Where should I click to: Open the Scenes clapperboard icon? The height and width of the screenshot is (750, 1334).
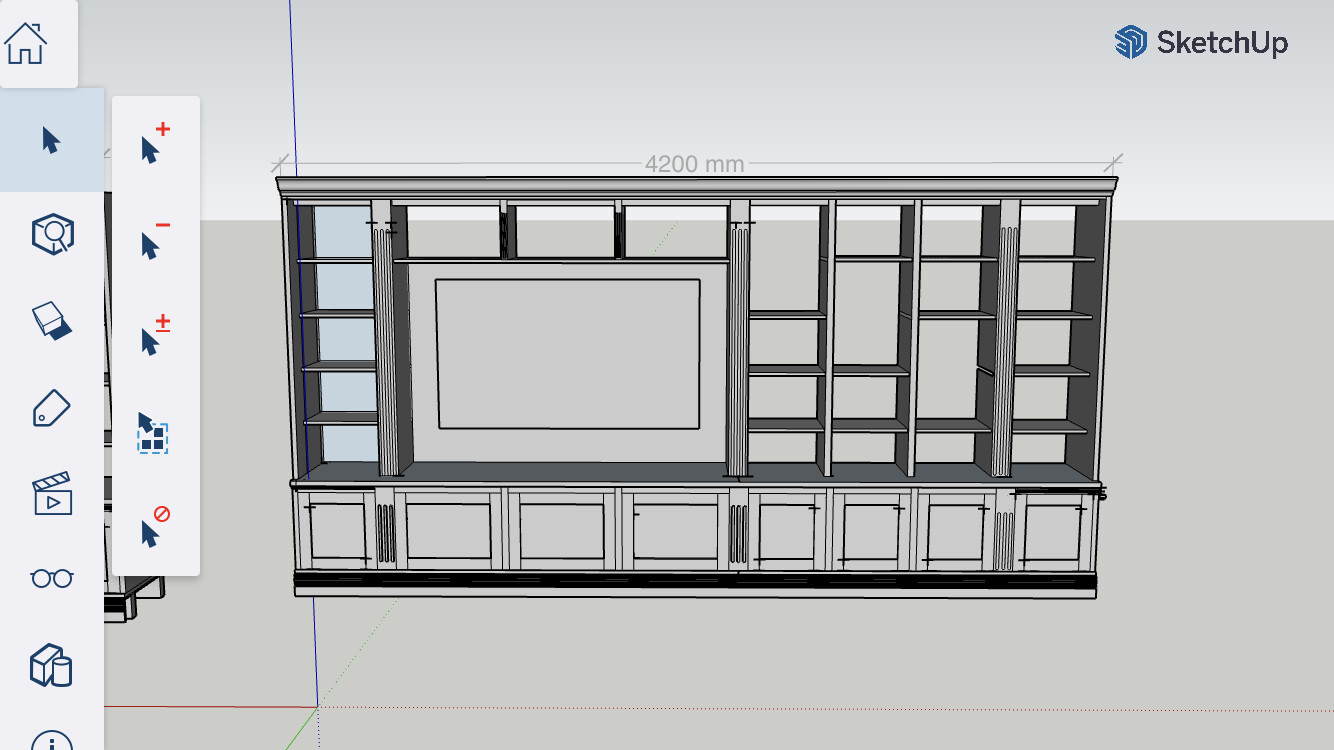pos(52,494)
